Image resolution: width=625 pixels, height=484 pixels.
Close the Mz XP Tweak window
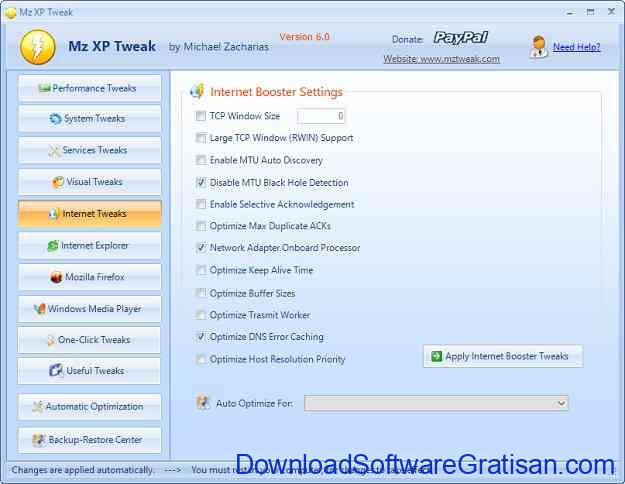[x=611, y=12]
